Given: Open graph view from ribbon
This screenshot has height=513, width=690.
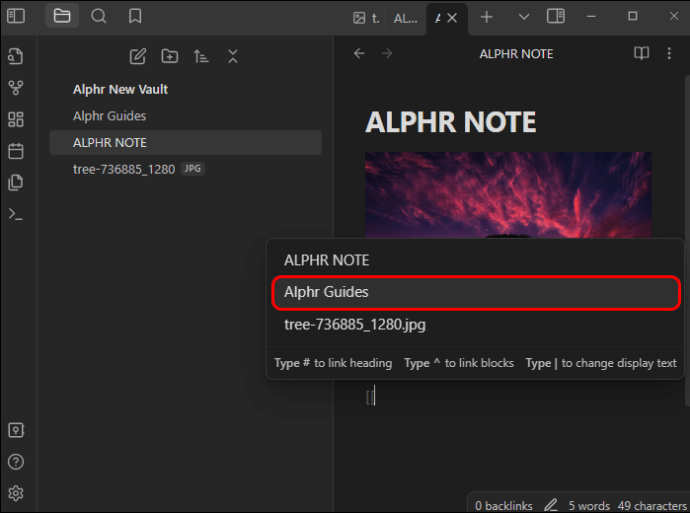Looking at the screenshot, I should coord(16,88).
